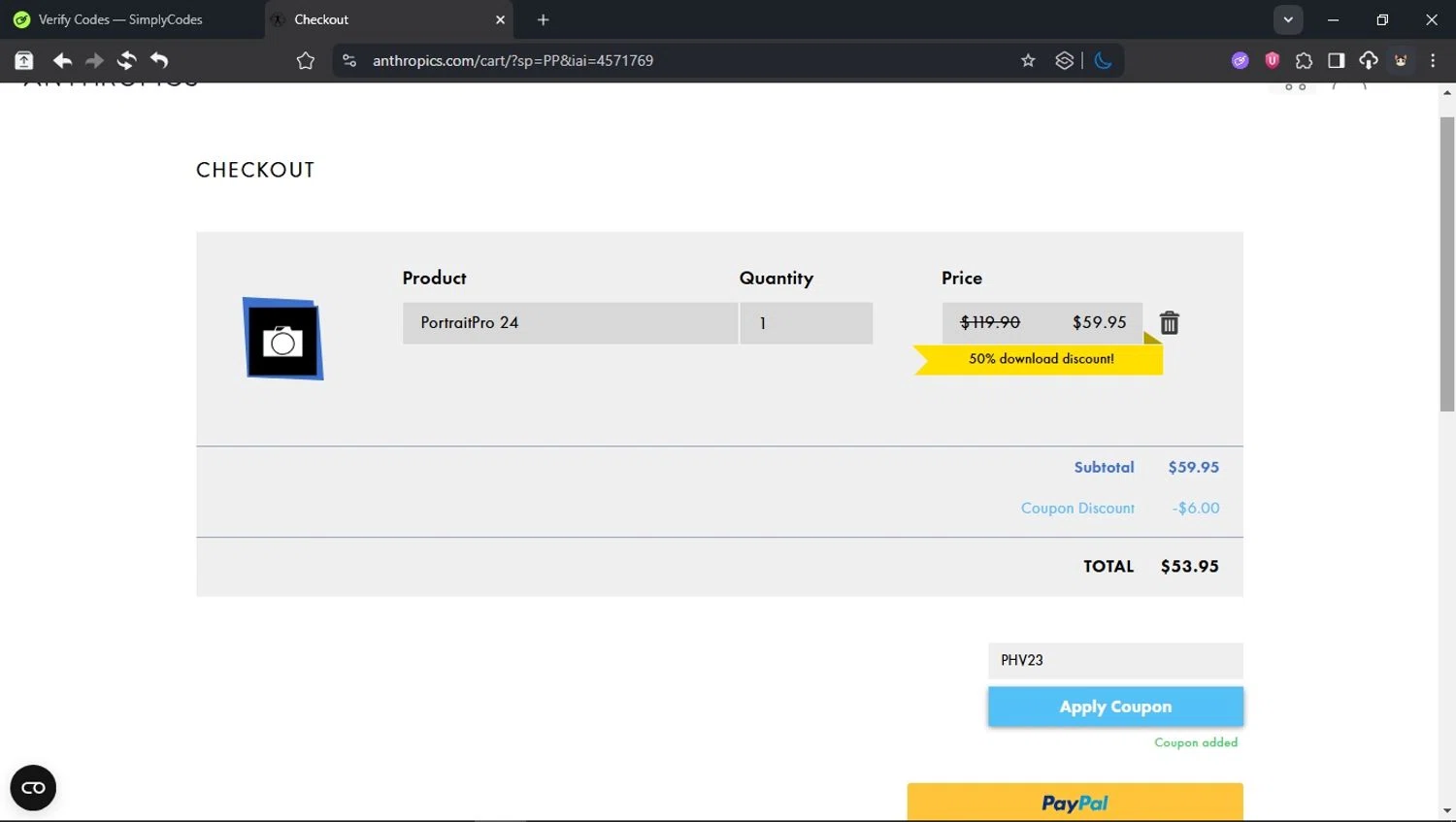This screenshot has width=1456, height=822.
Task: Click the PortraitPro 24 product name
Action: pos(469,322)
